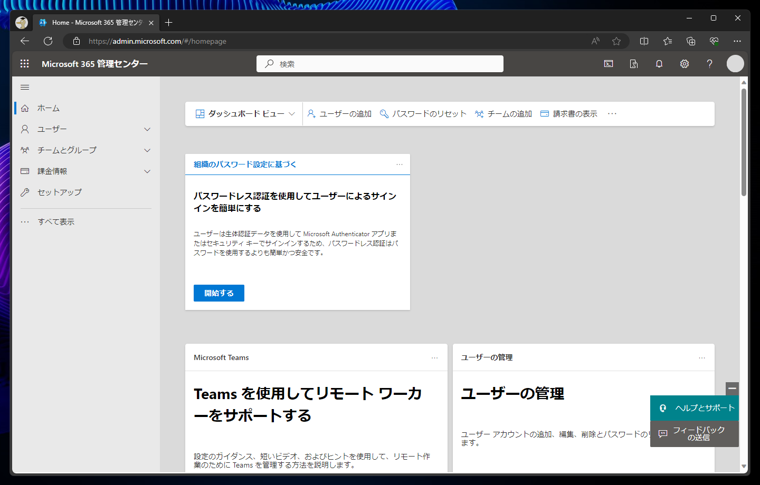The width and height of the screenshot is (760, 485).
Task: Open the app launcher waffle icon
Action: (25, 63)
